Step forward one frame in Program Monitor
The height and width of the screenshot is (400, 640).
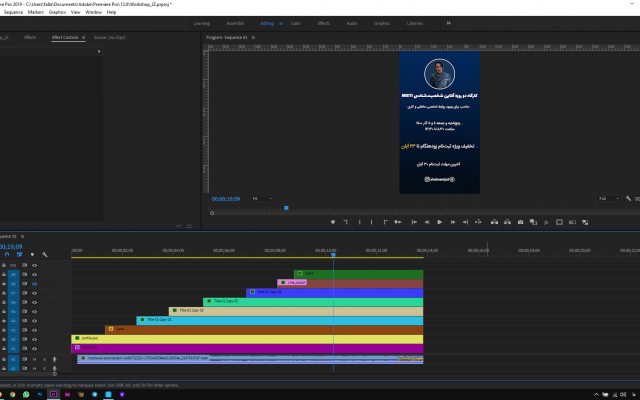453,222
